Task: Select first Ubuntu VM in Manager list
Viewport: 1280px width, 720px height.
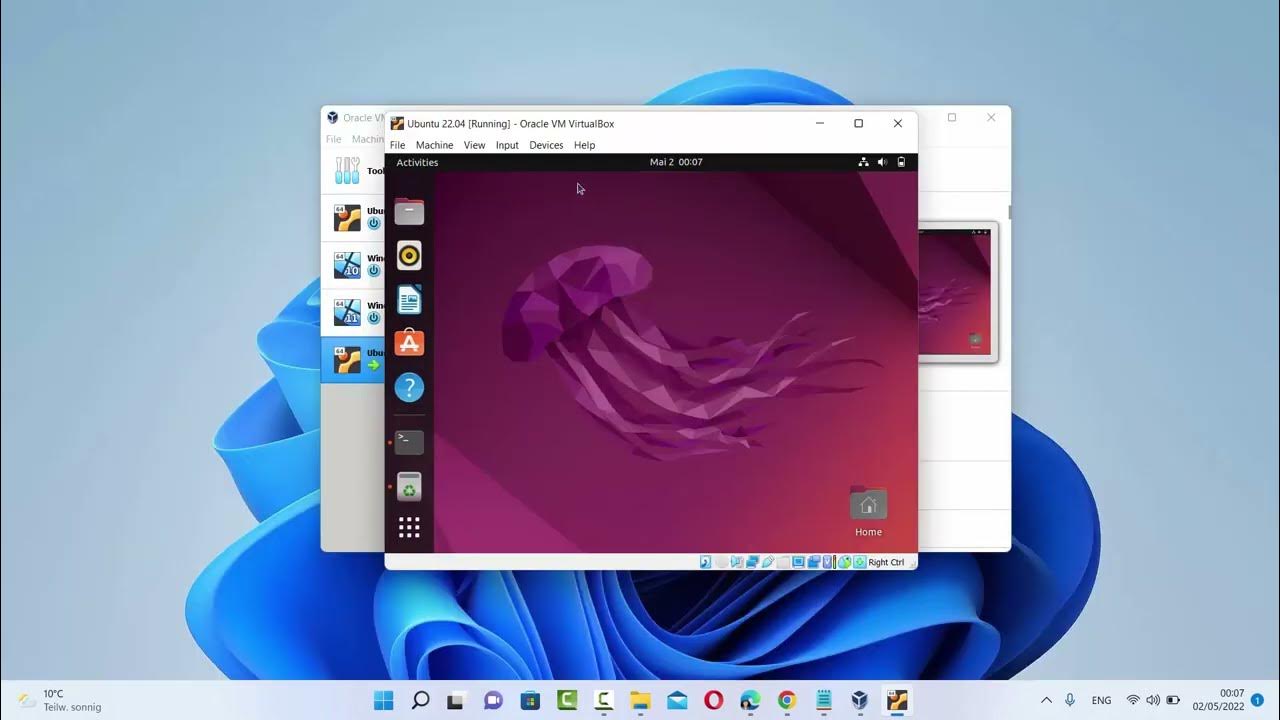Action: (x=353, y=217)
